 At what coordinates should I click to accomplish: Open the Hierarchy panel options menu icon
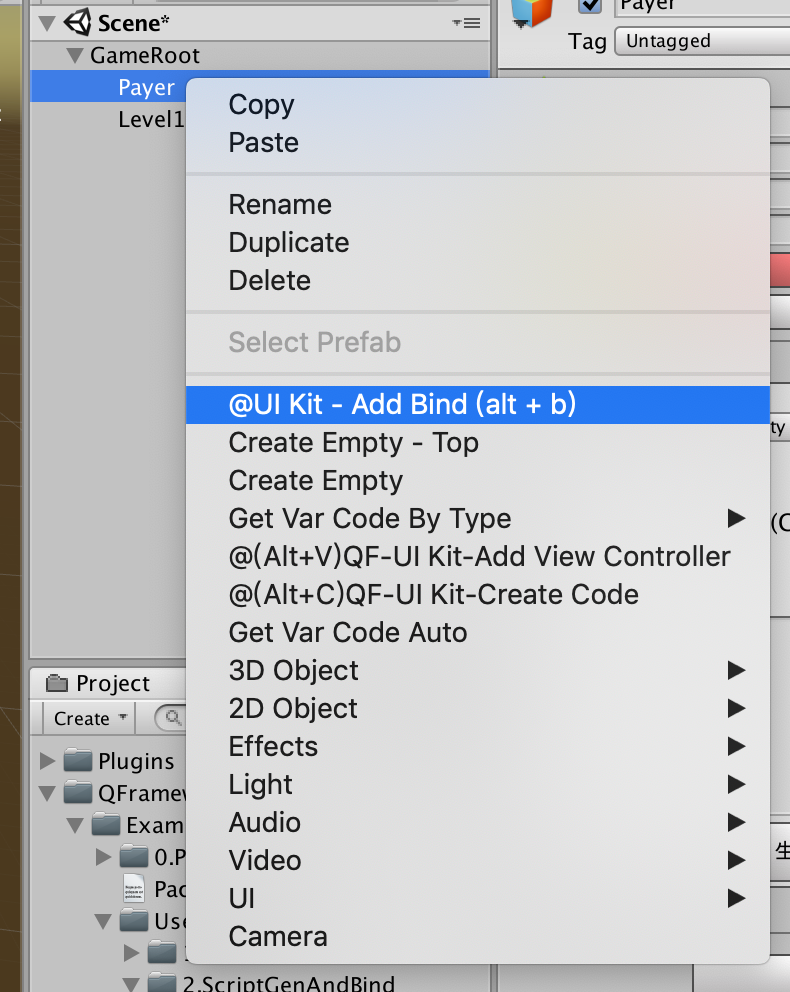click(467, 23)
